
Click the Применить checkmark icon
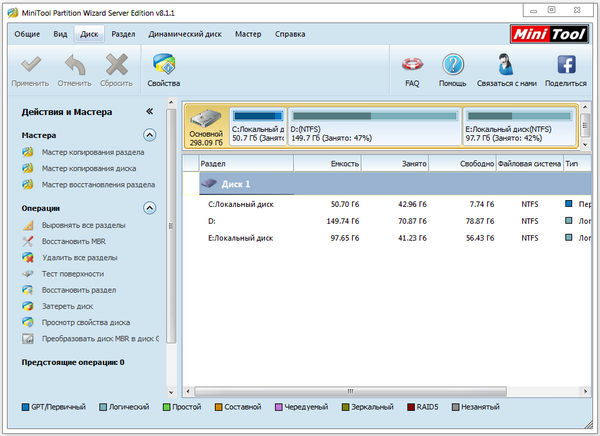tap(31, 64)
